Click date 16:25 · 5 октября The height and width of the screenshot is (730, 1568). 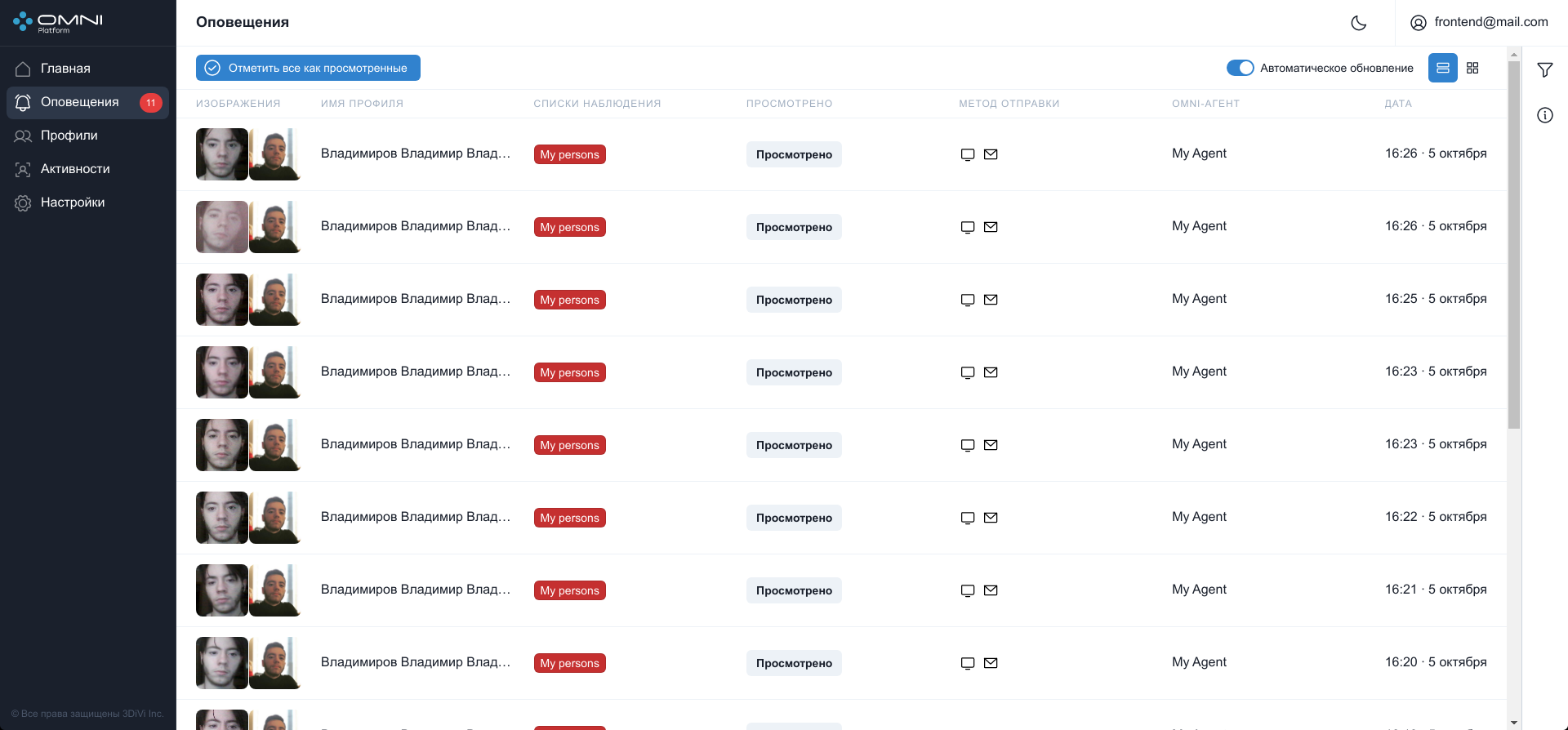coord(1436,299)
